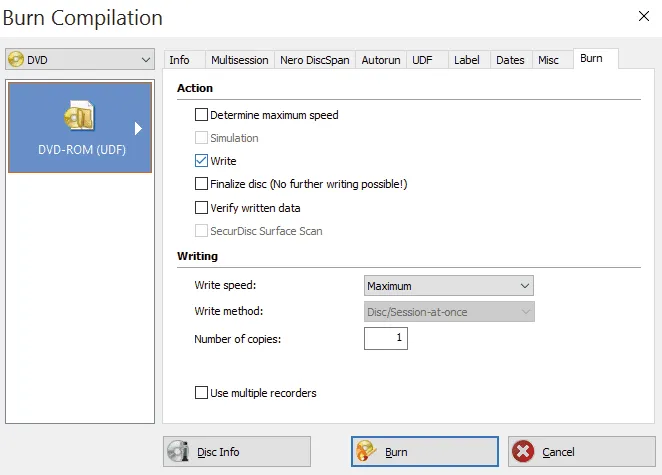Screen dimensions: 662x475
Task: Switch to the Multisession tab
Action: tap(240, 60)
